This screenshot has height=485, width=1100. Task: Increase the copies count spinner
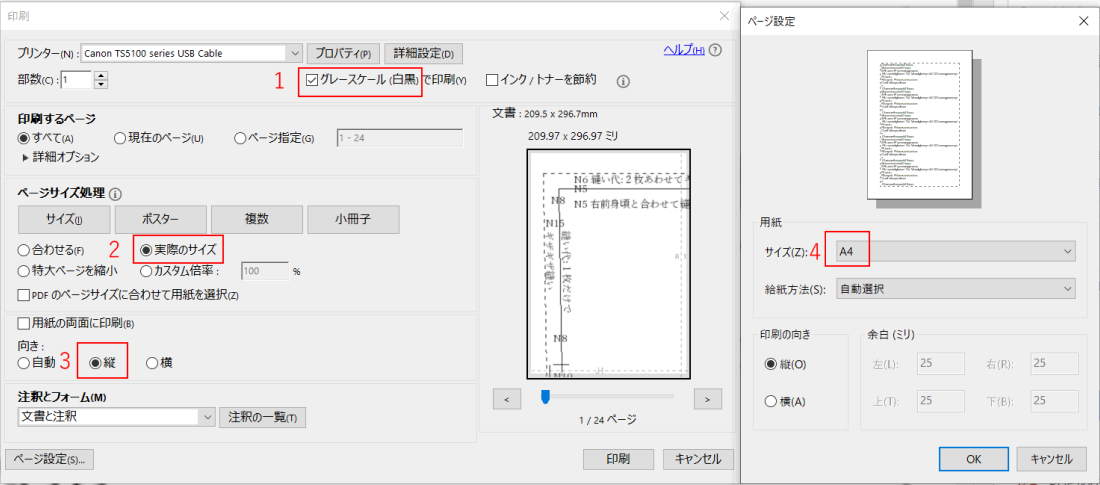point(100,75)
